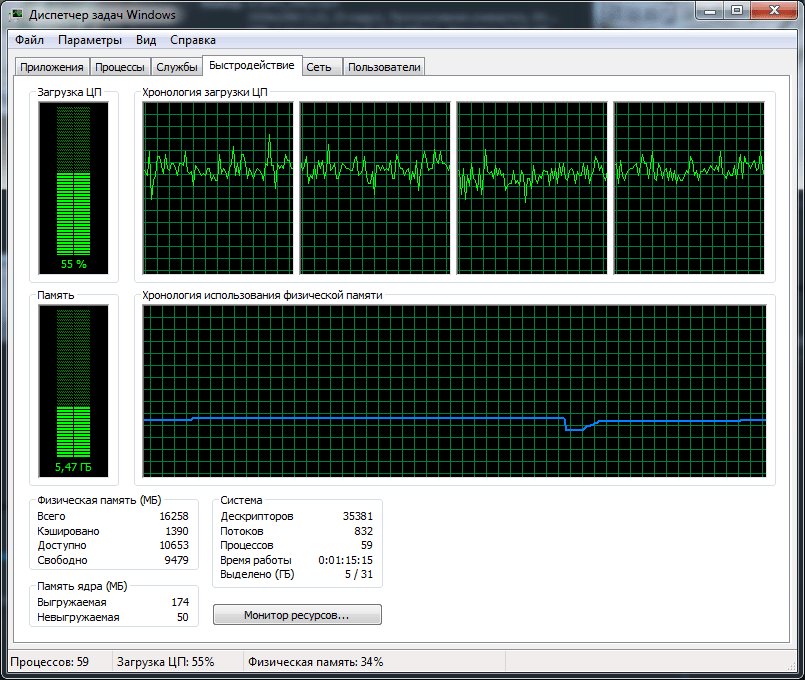The width and height of the screenshot is (805, 680).
Task: Maximize the Task Manager window
Action: click(x=737, y=11)
